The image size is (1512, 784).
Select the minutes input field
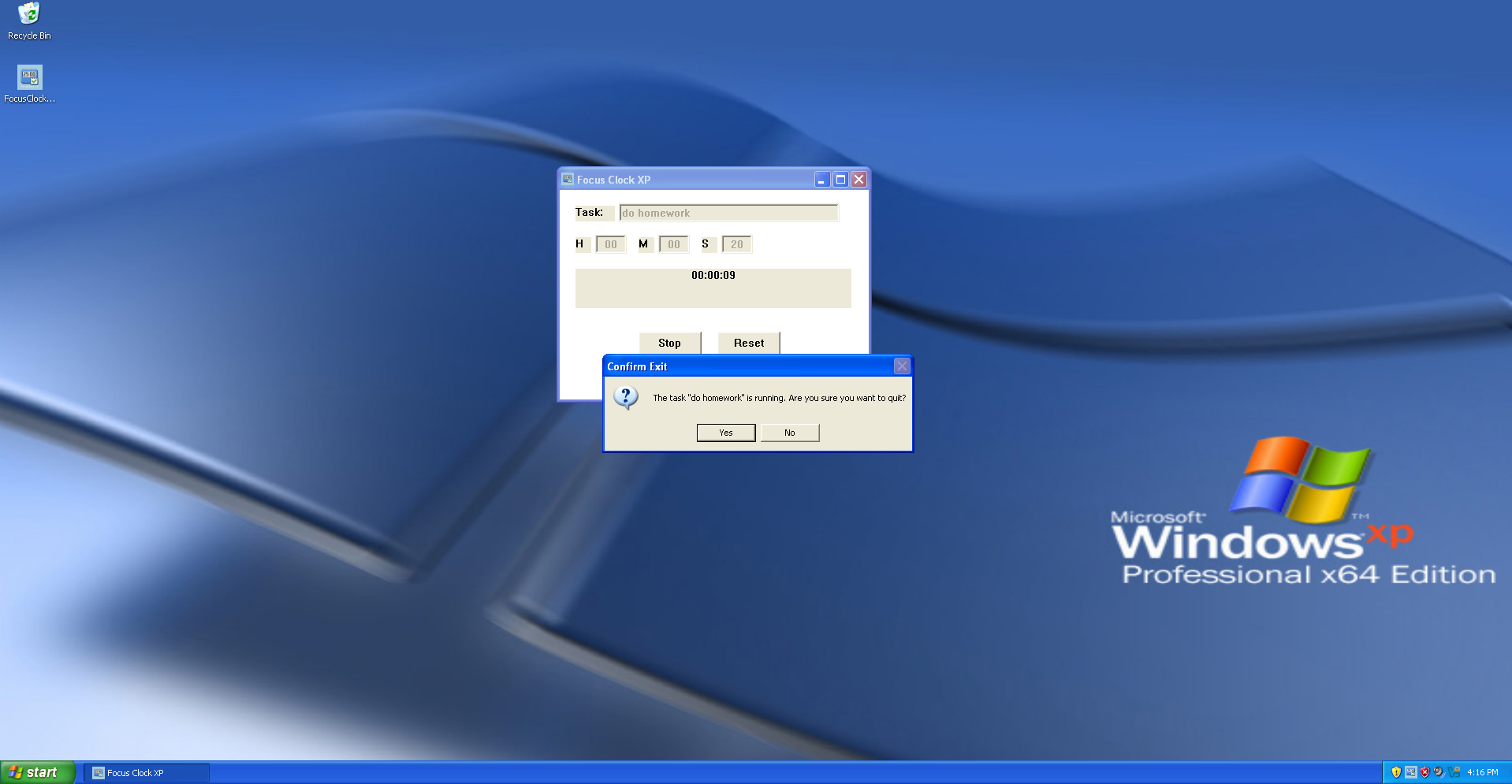point(674,244)
